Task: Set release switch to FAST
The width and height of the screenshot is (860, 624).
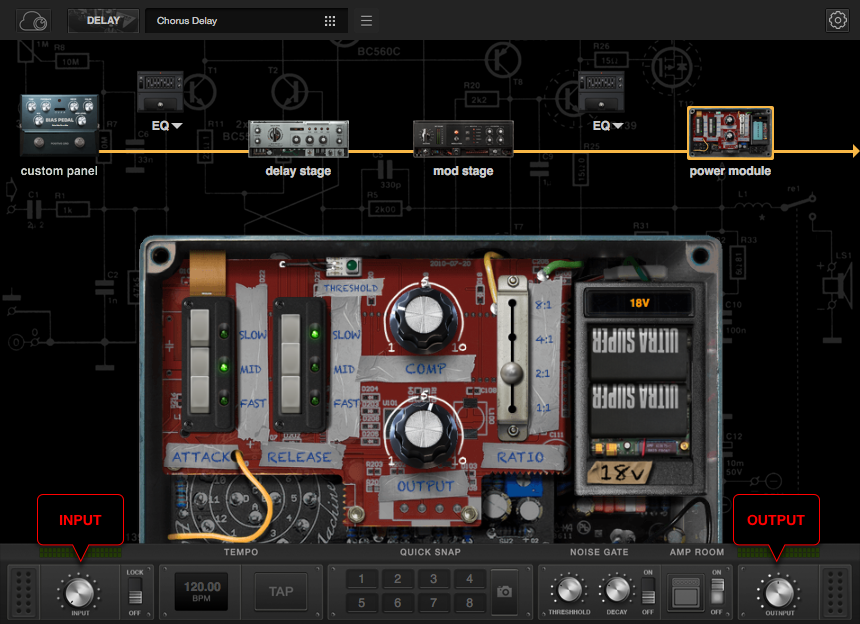Action: 291,394
